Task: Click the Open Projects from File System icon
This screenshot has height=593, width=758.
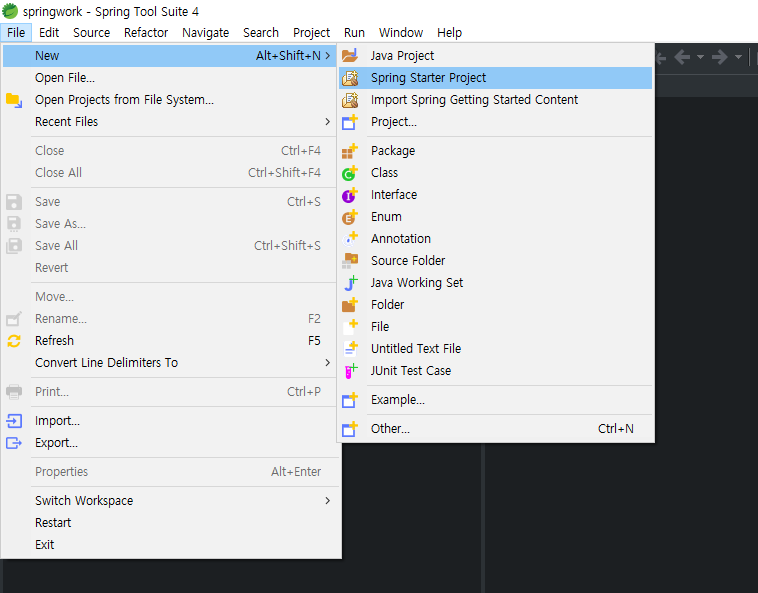Action: (14, 100)
